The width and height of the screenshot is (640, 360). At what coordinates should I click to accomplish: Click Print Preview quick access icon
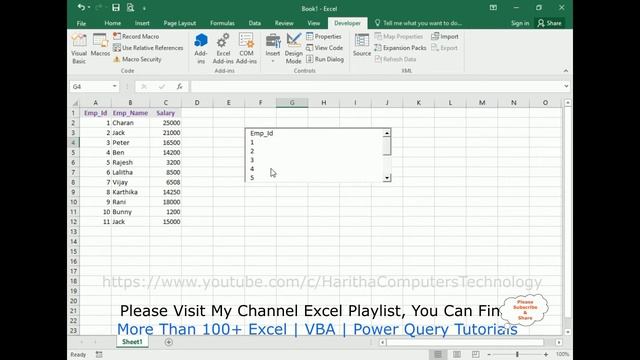(130, 7)
